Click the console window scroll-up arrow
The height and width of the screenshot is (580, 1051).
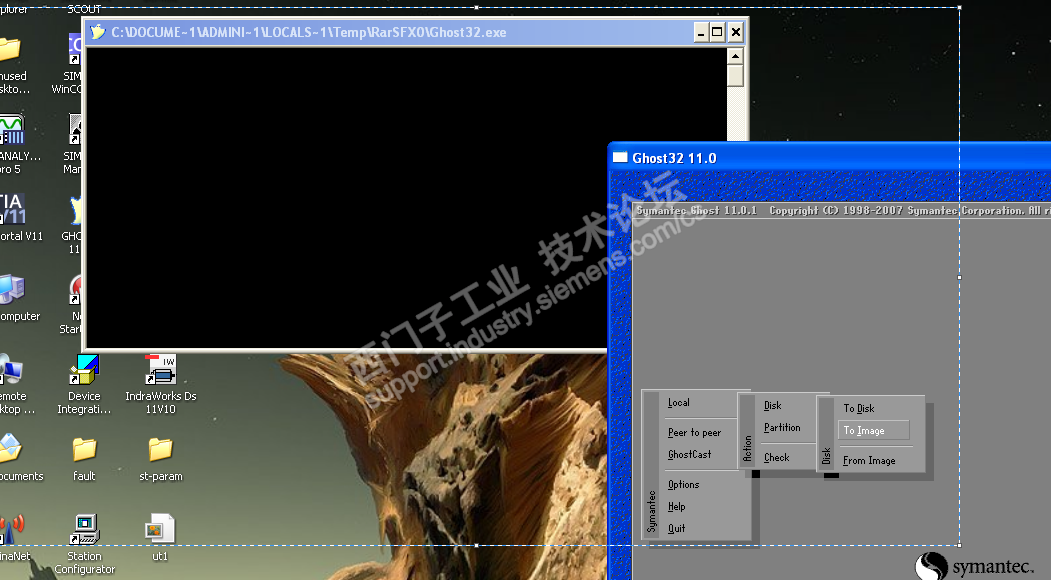pyautogui.click(x=735, y=56)
